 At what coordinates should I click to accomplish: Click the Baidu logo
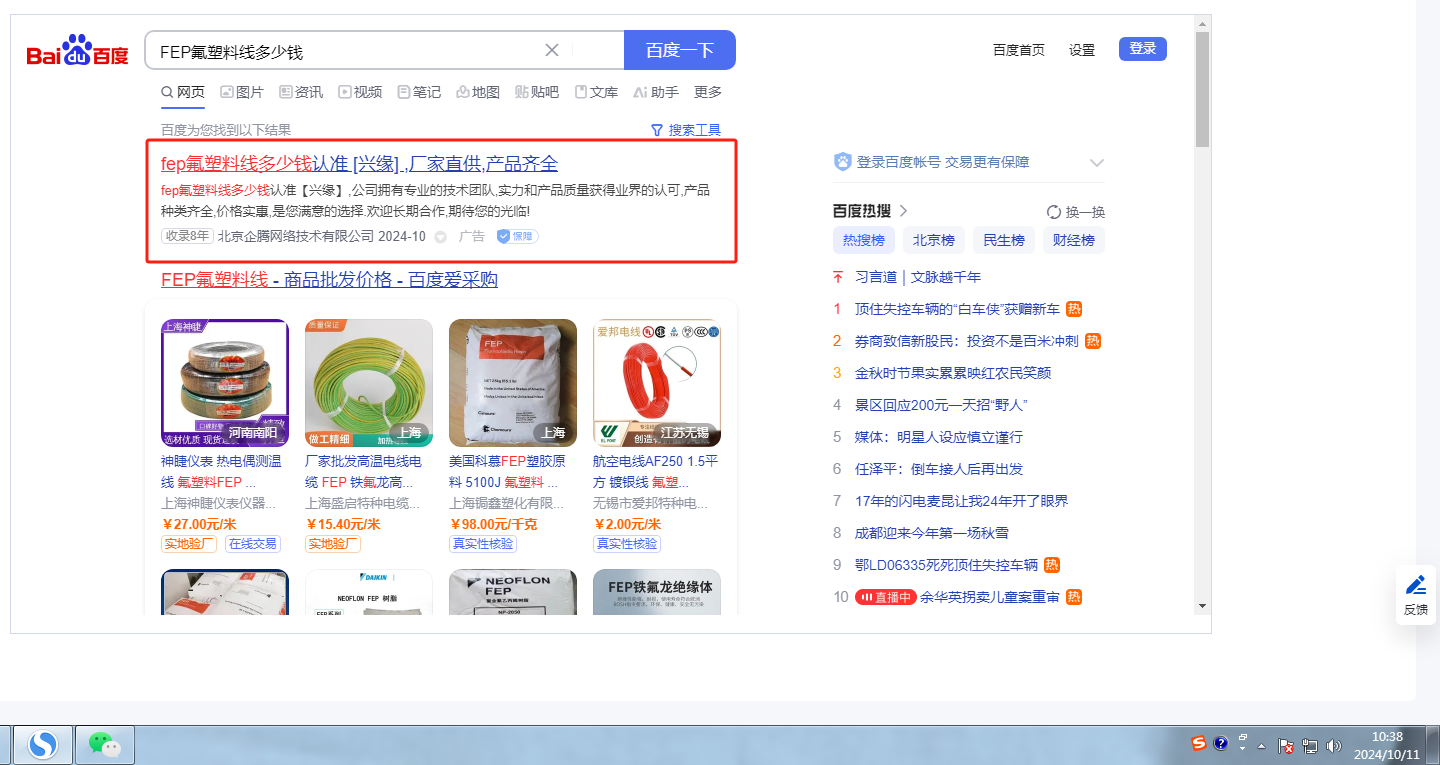coord(78,51)
